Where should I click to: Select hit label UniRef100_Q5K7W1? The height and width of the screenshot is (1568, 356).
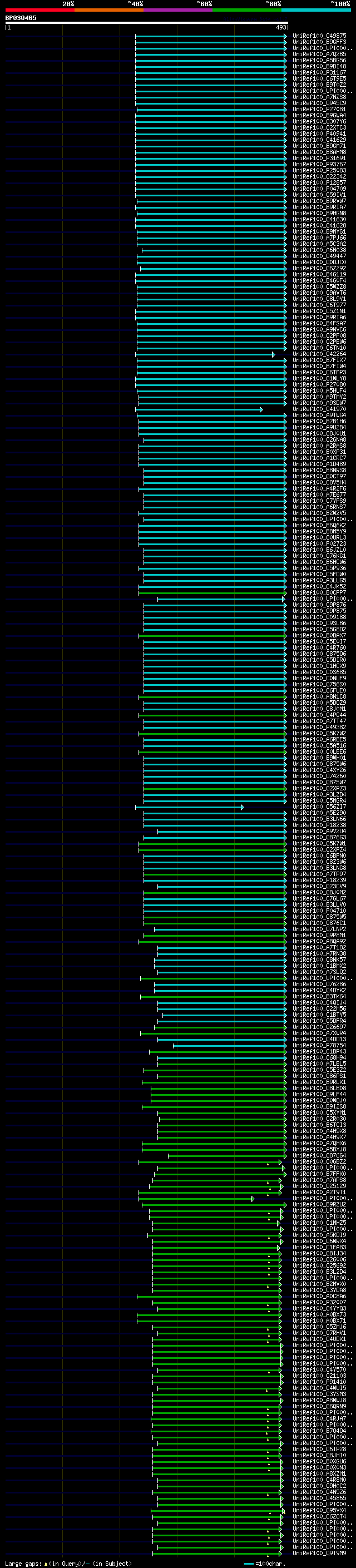[319, 844]
